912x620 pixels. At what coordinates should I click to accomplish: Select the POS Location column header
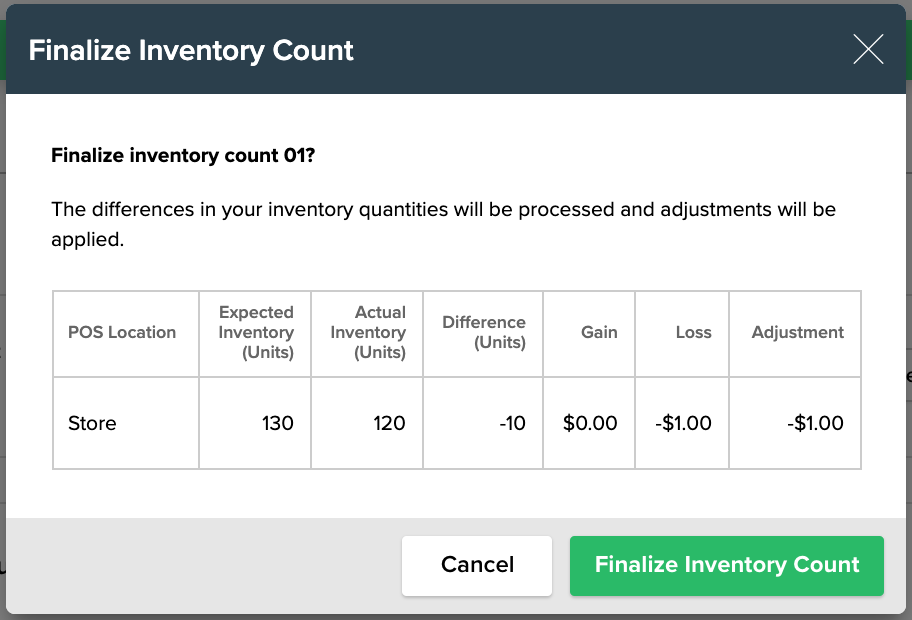122,333
